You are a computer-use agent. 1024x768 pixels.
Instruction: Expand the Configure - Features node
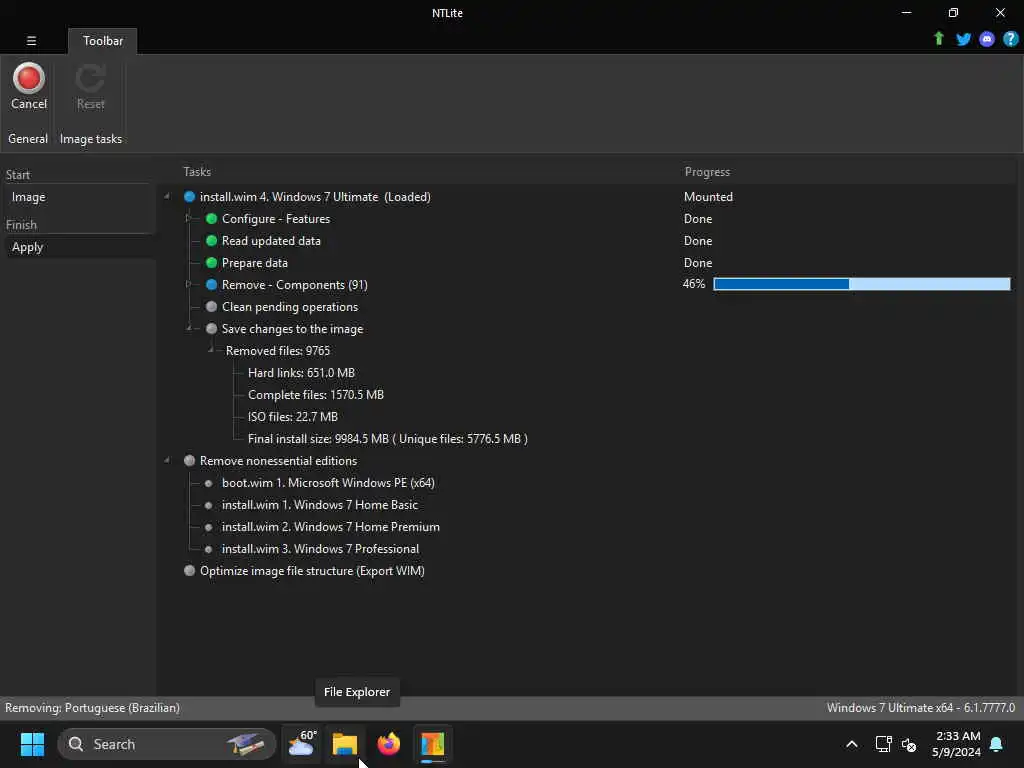[x=188, y=218]
